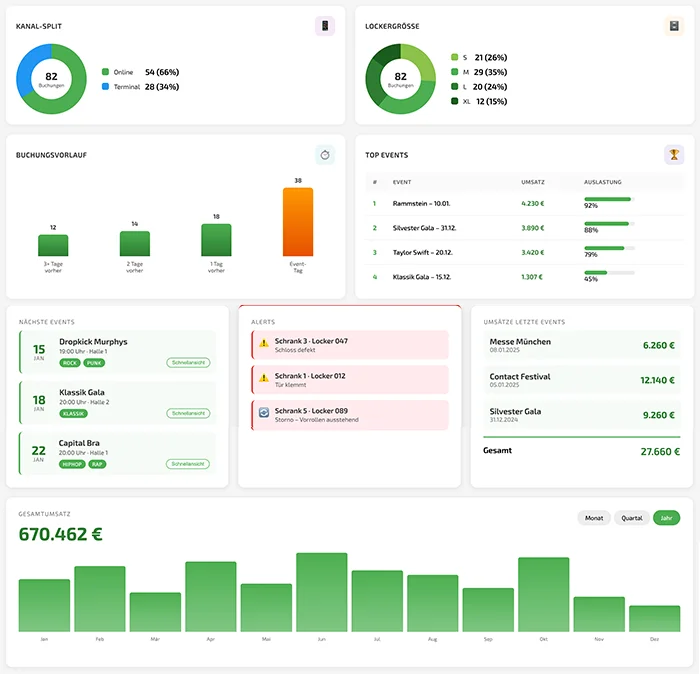Viewport: 700px width, 674px height.
Task: Click the Terminal legend swatch
Action: [105, 87]
